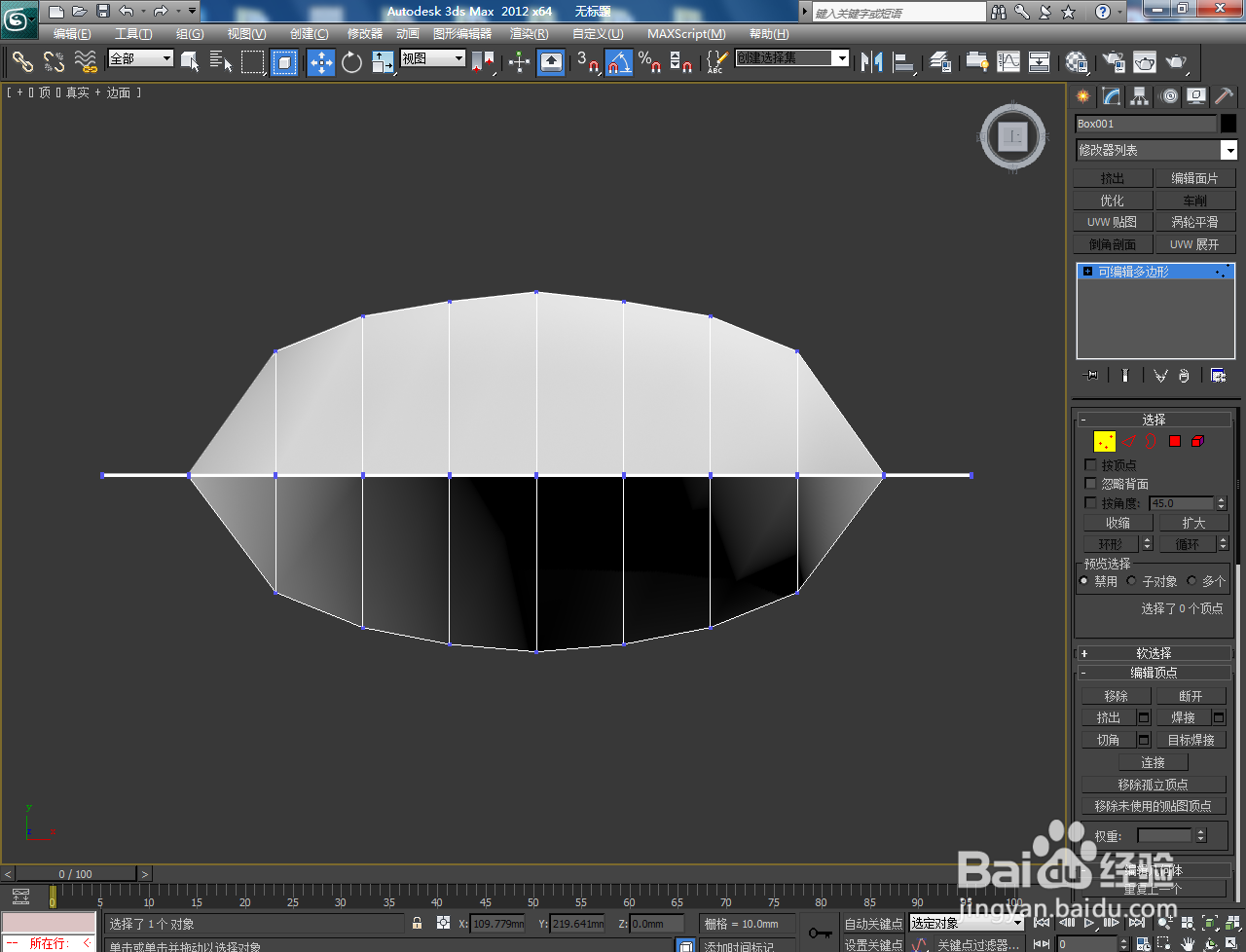Select Vertex sub-object level
Screen dimensions: 1246x952
point(1104,442)
